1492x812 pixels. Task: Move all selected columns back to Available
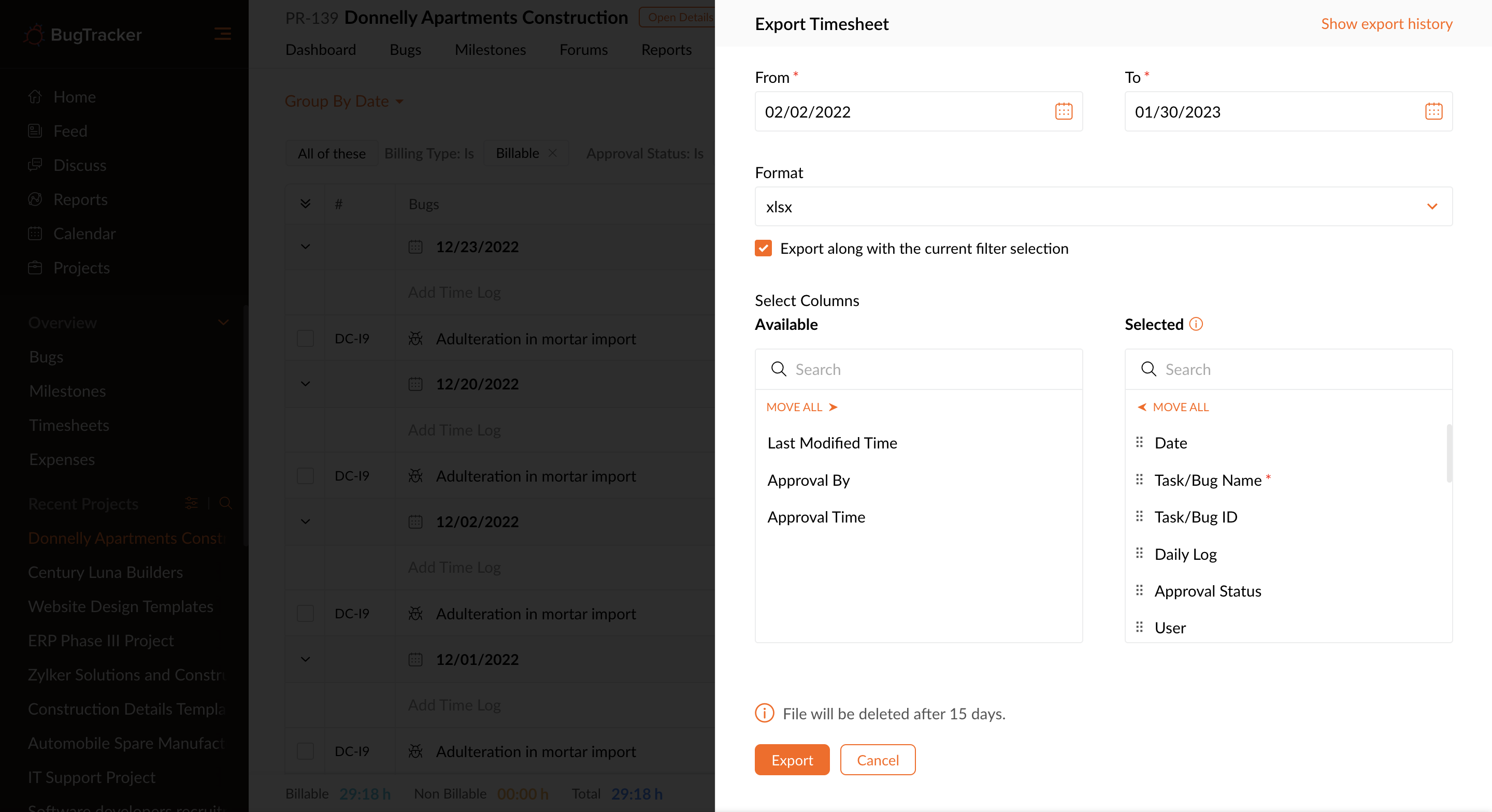tap(1173, 407)
